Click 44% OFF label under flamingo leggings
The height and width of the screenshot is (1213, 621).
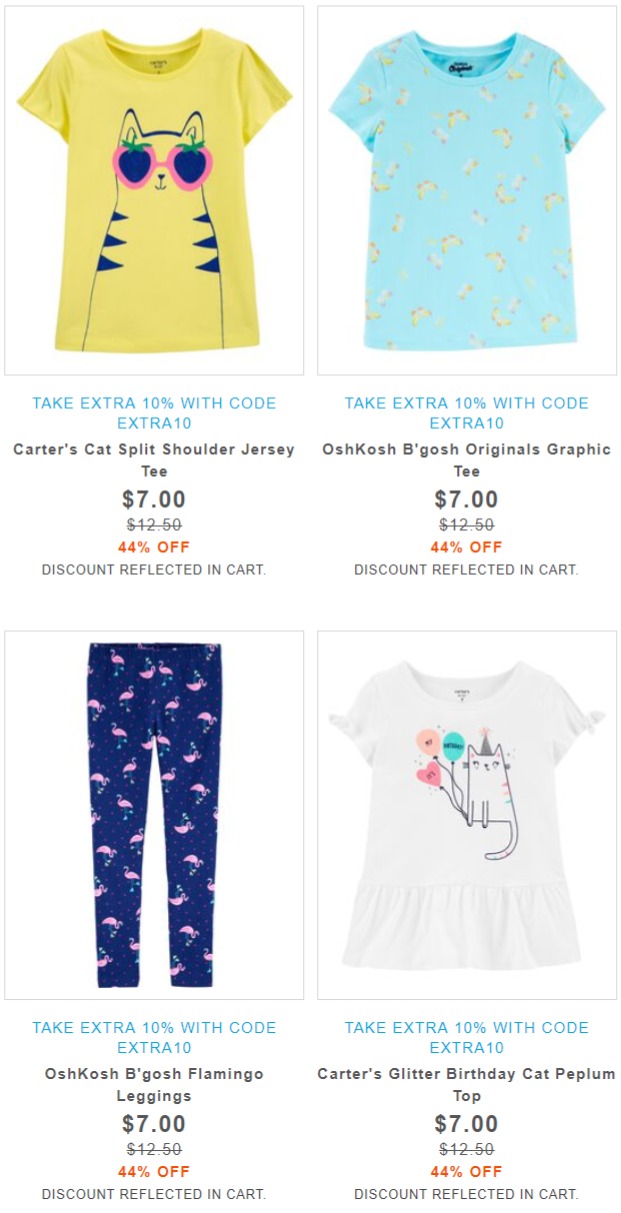[x=154, y=1171]
